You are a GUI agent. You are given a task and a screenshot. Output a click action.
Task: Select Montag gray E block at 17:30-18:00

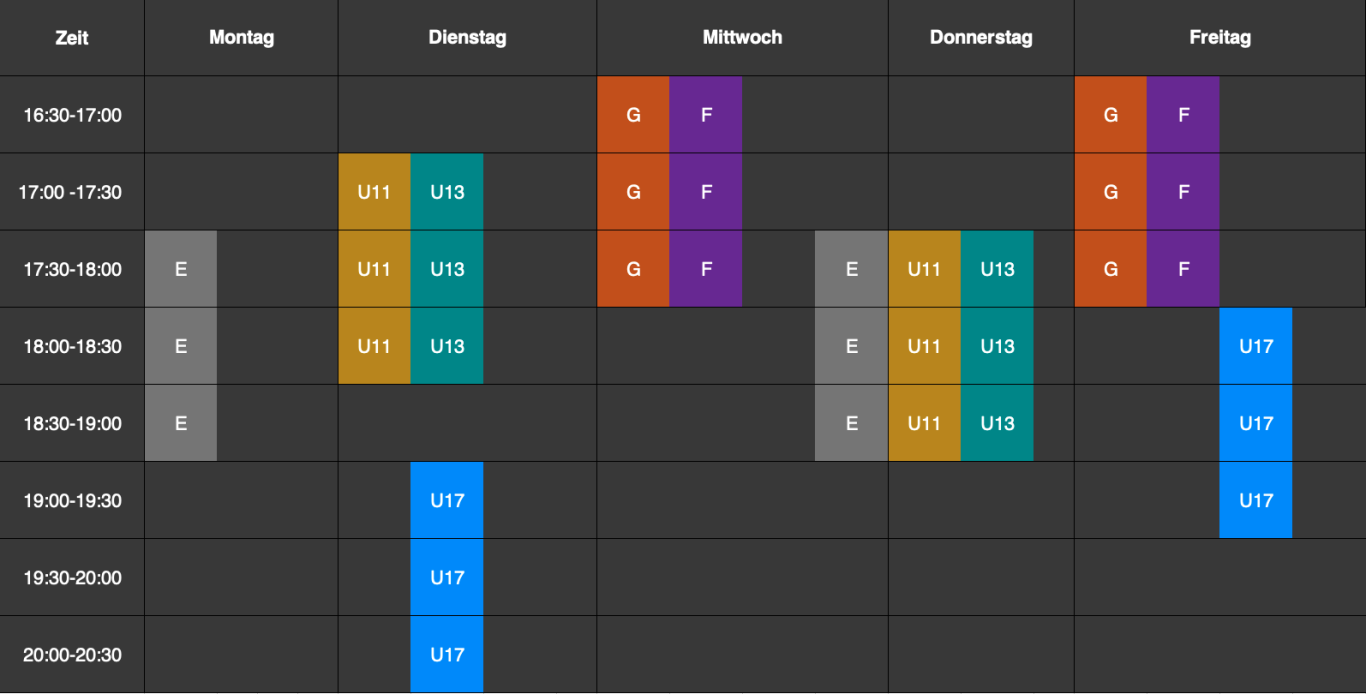click(x=181, y=269)
